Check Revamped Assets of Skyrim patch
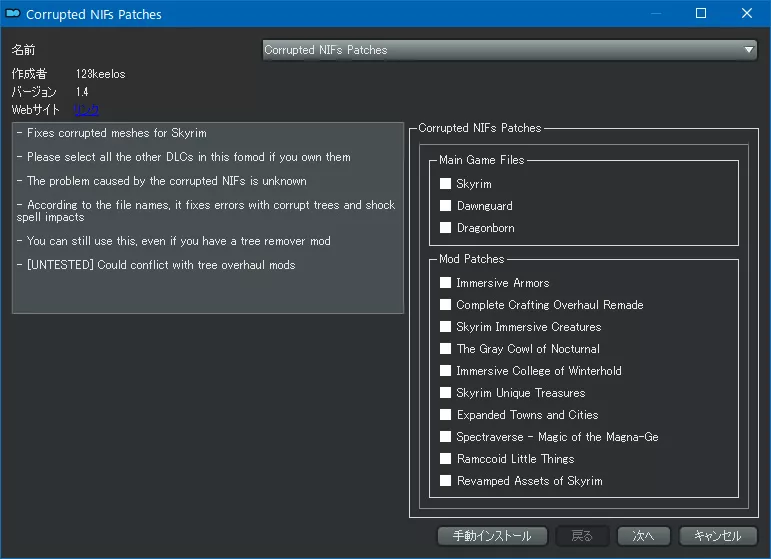The height and width of the screenshot is (559, 771). tap(445, 481)
